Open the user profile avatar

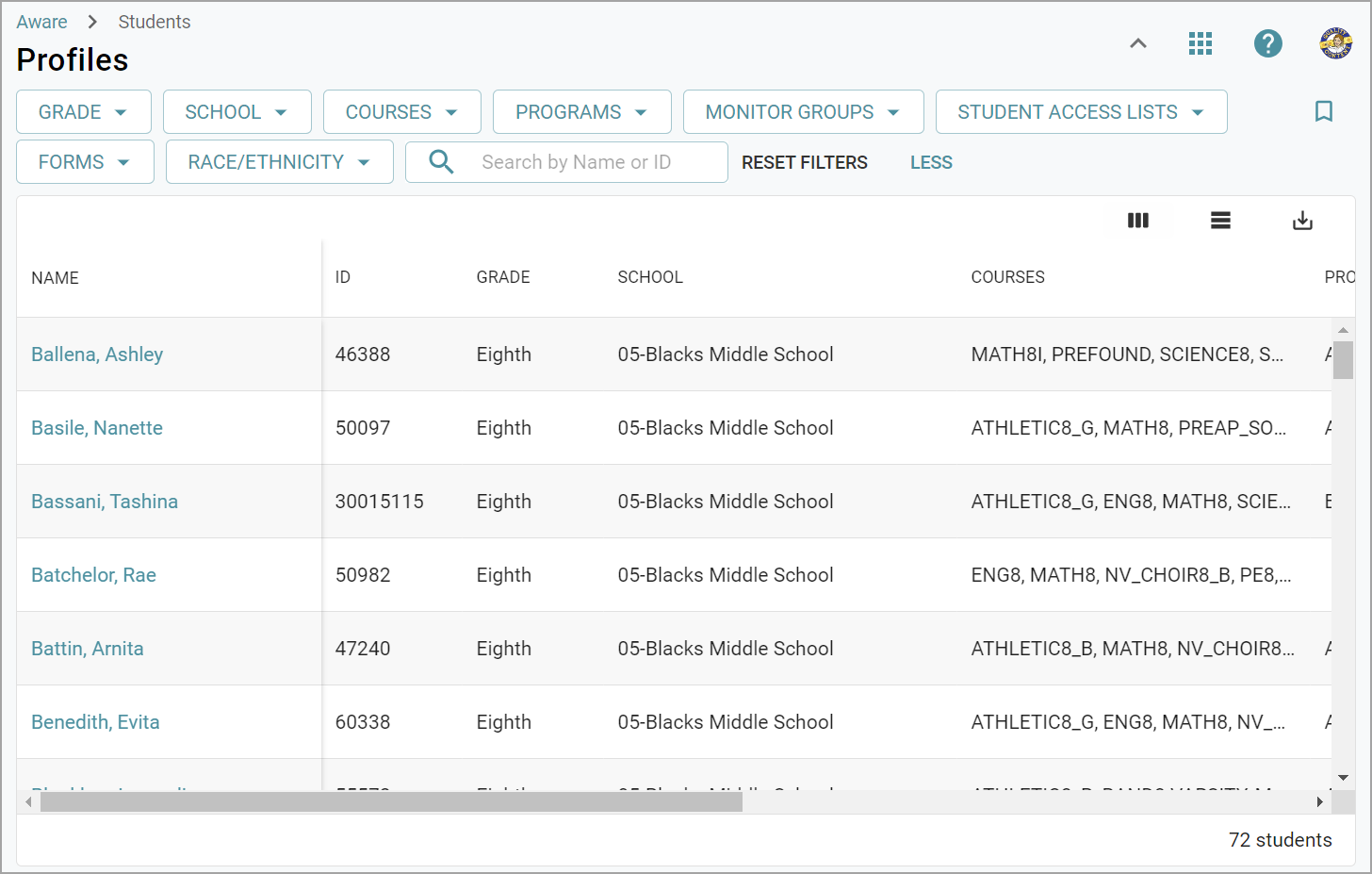[1335, 43]
